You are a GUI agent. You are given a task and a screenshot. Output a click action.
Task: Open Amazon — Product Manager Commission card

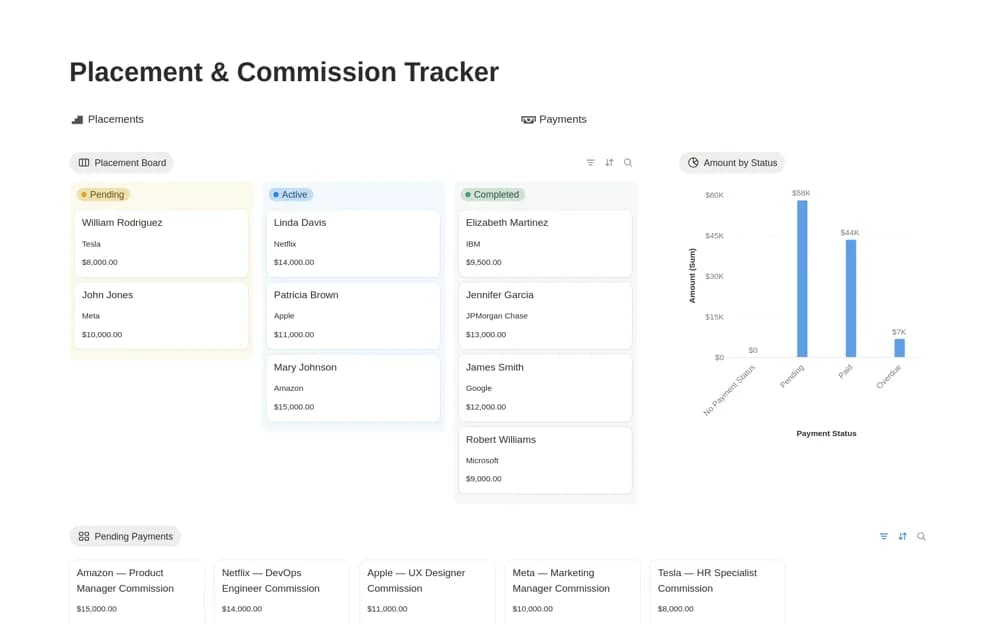[x=137, y=592]
